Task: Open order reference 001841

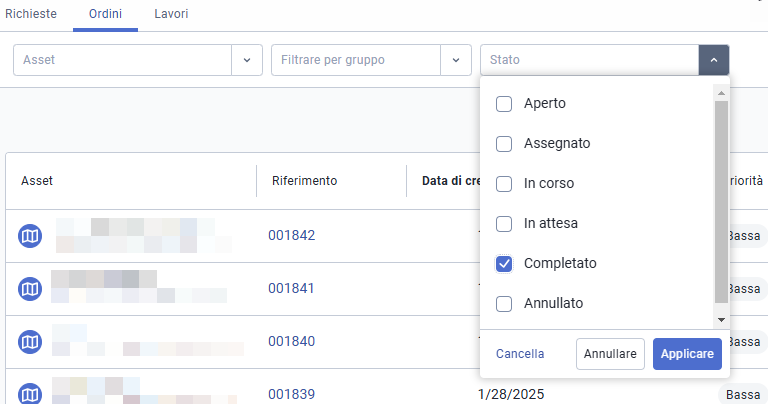Action: (291, 288)
